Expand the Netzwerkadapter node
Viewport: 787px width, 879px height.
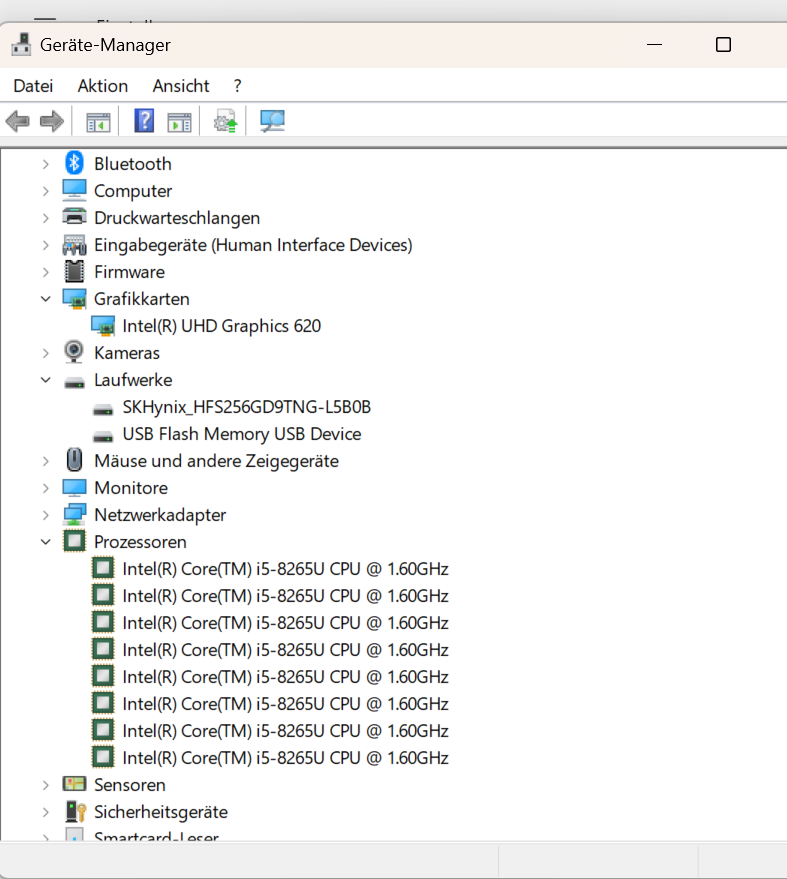click(x=45, y=515)
